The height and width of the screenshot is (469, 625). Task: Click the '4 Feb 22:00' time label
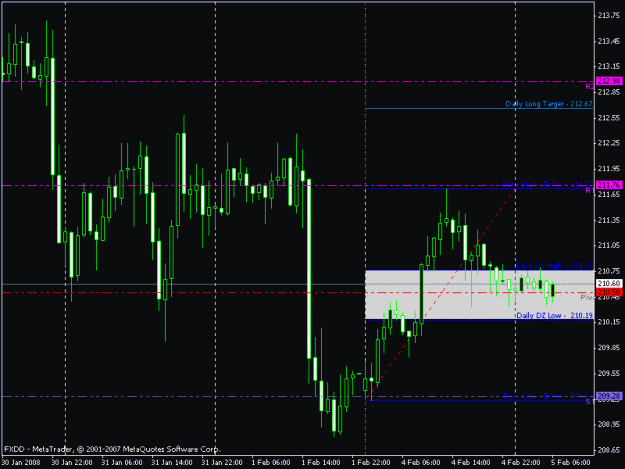[521, 462]
